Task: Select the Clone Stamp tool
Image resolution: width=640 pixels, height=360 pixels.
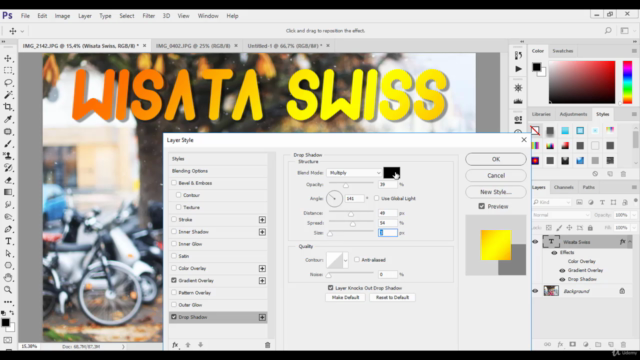Action: click(x=8, y=156)
